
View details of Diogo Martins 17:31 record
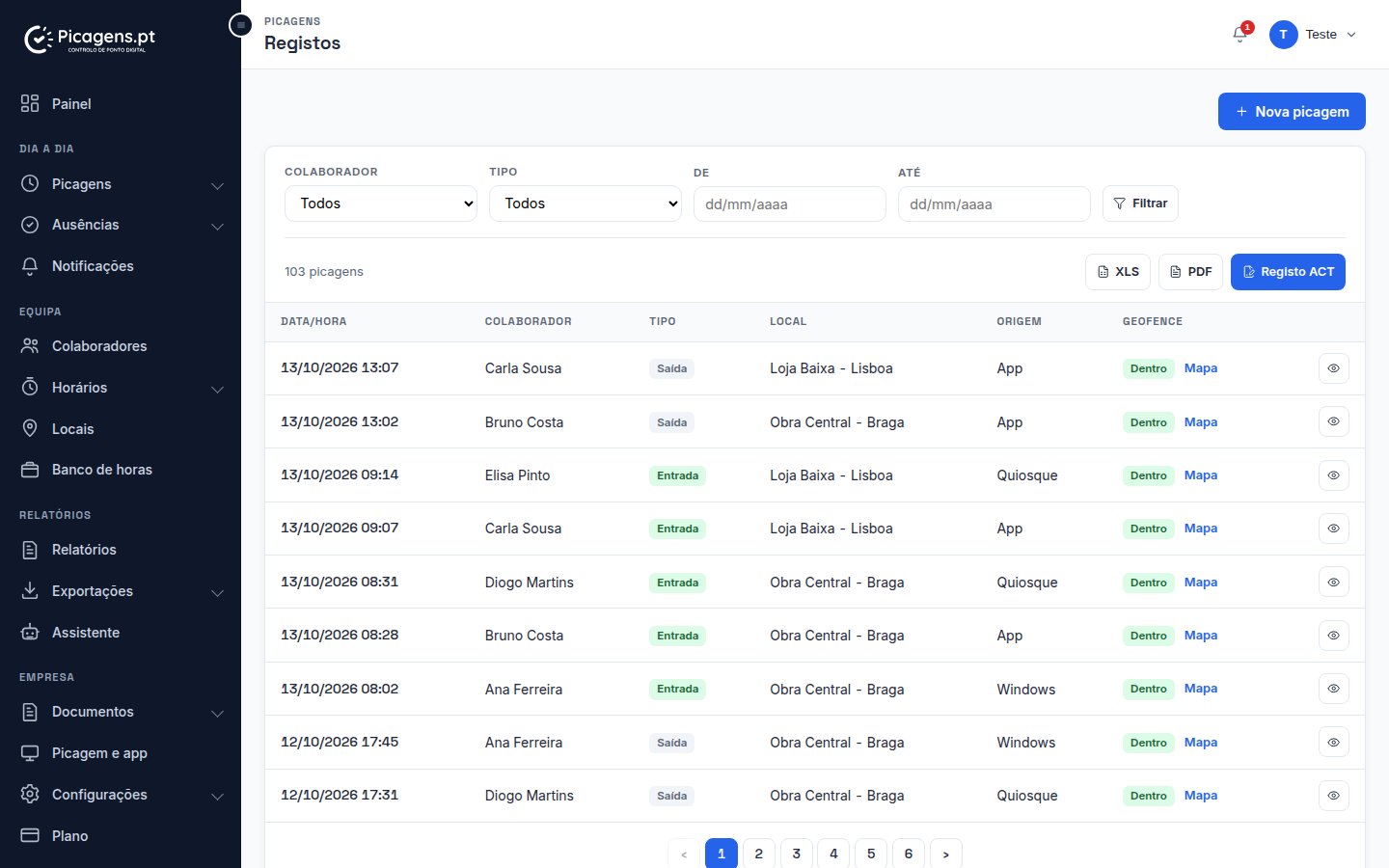pos(1333,796)
